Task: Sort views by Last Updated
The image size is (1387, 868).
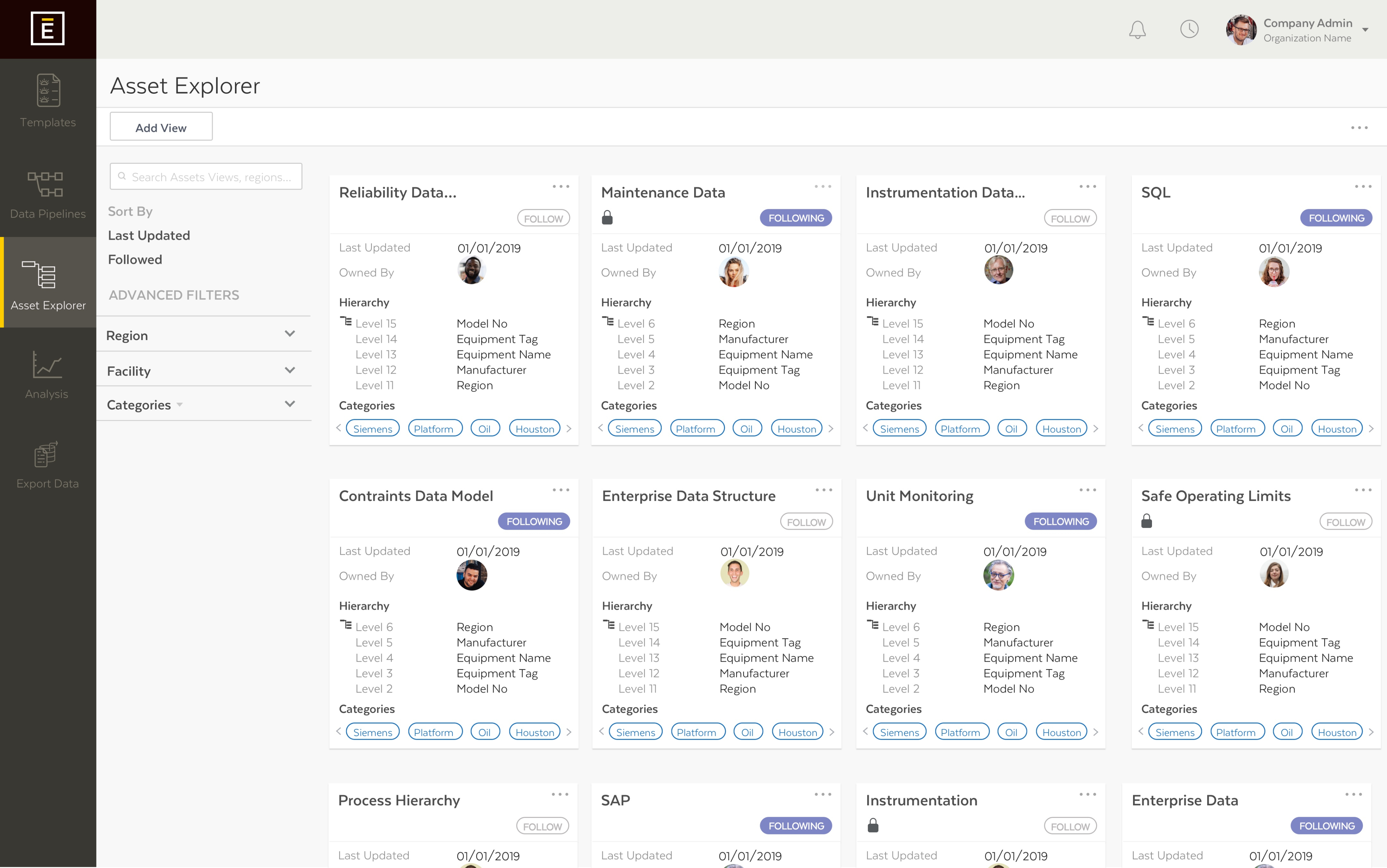Action: 149,235
